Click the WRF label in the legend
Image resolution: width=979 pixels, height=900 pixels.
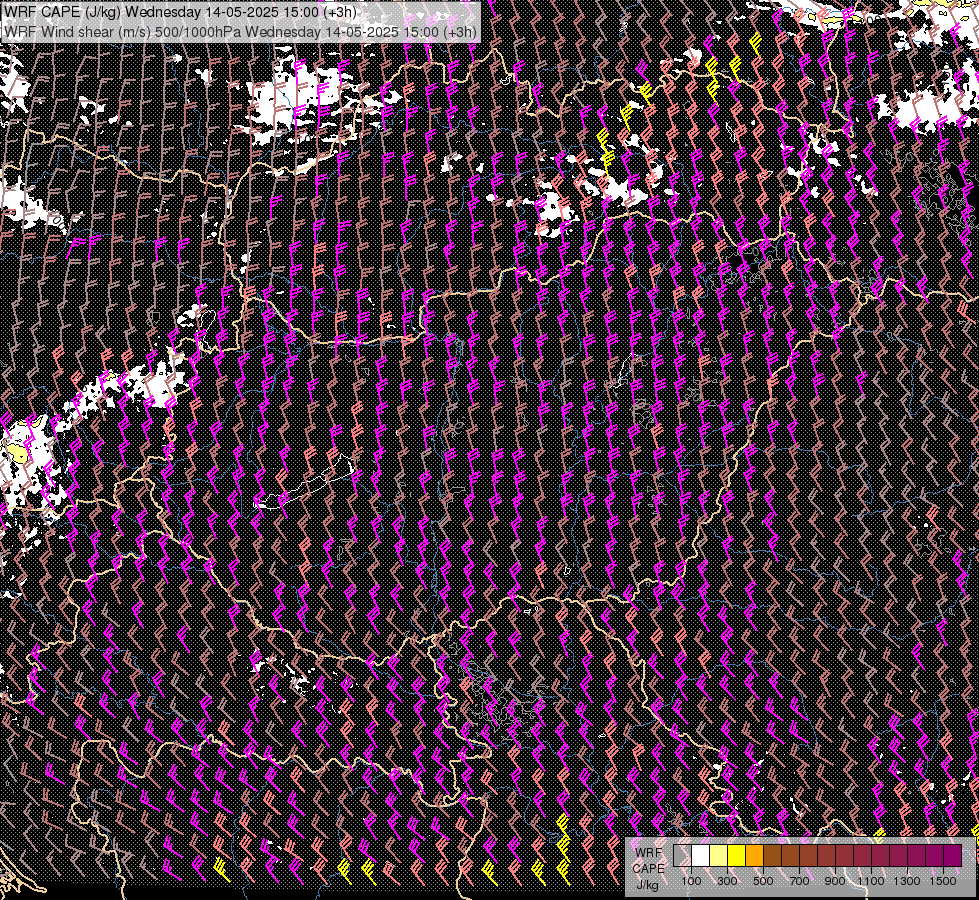(x=648, y=853)
